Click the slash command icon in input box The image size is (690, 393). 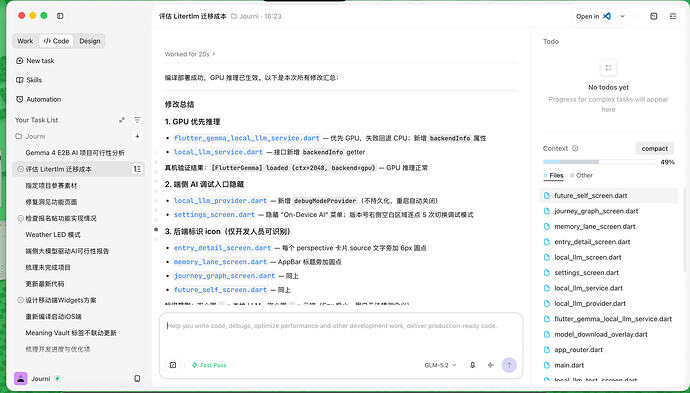coord(173,365)
